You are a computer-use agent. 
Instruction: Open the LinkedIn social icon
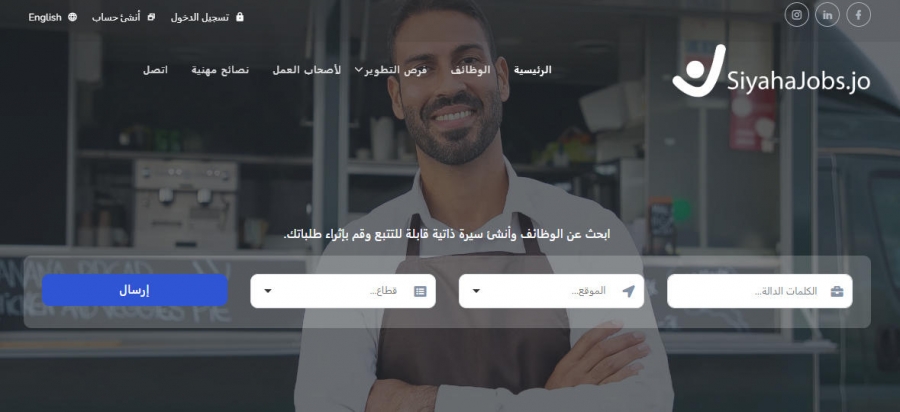827,15
